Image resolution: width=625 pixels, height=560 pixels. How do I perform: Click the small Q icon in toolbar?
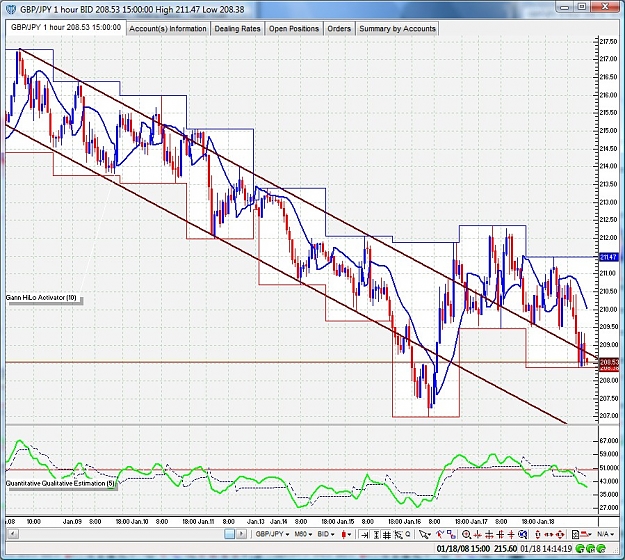click(408, 534)
